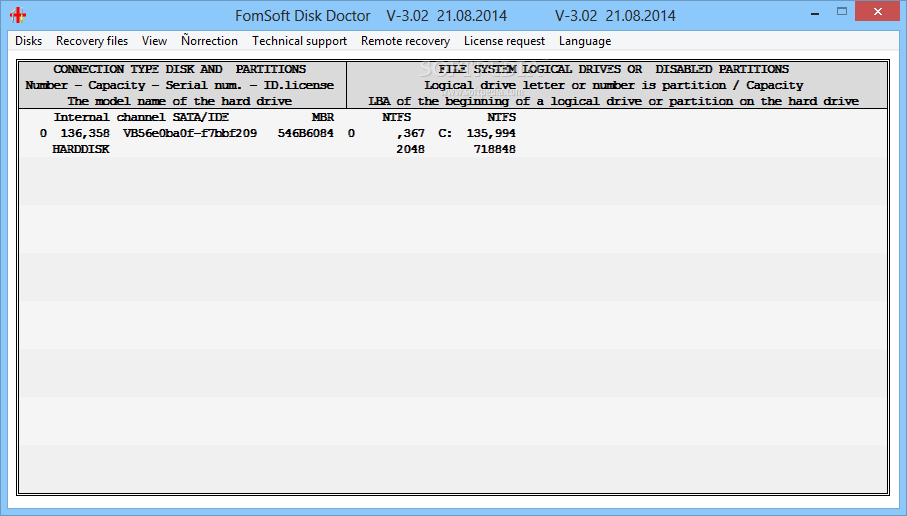
Task: Open the License request menu
Action: pyautogui.click(x=504, y=41)
